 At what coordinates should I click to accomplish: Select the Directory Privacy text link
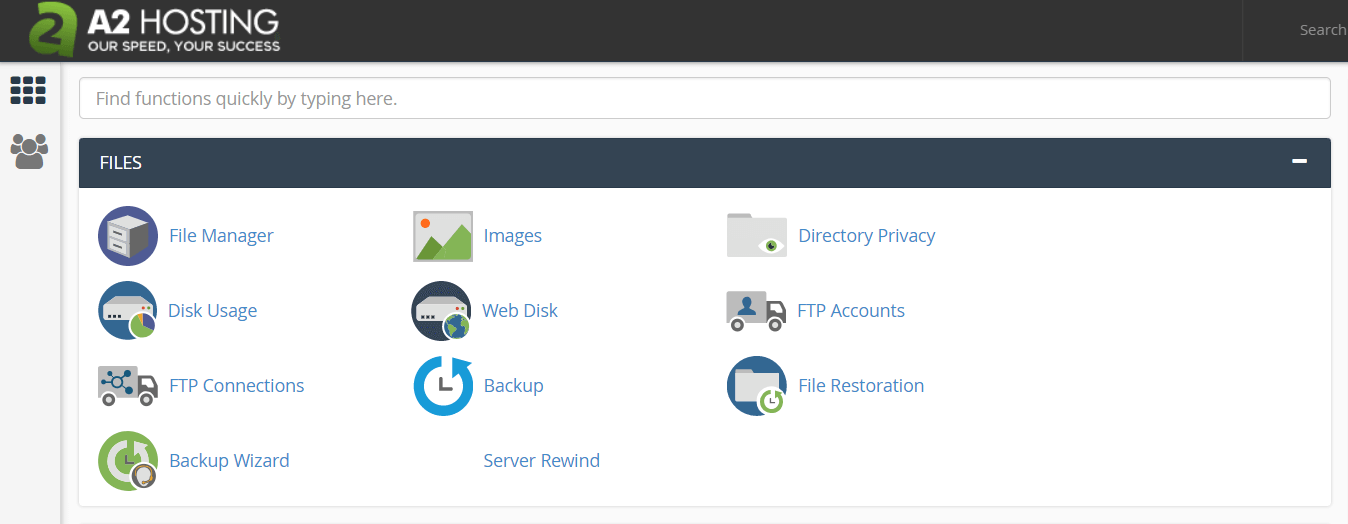[866, 236]
